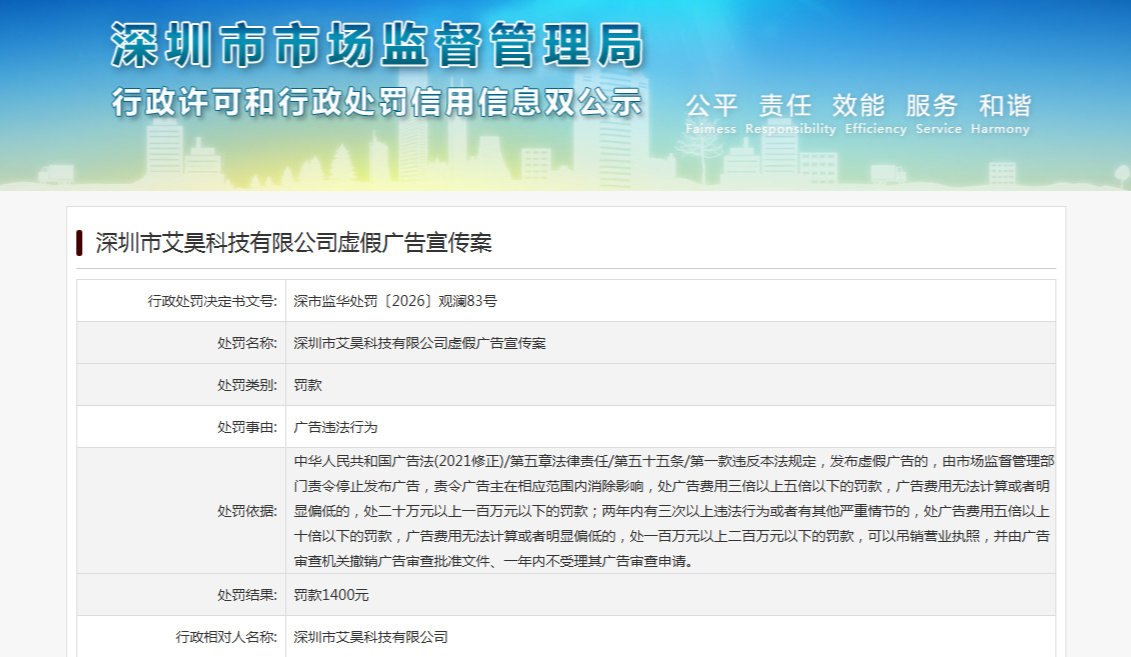Click the 服务 Service slogan
Viewport: 1131px width, 657px height.
click(x=938, y=114)
